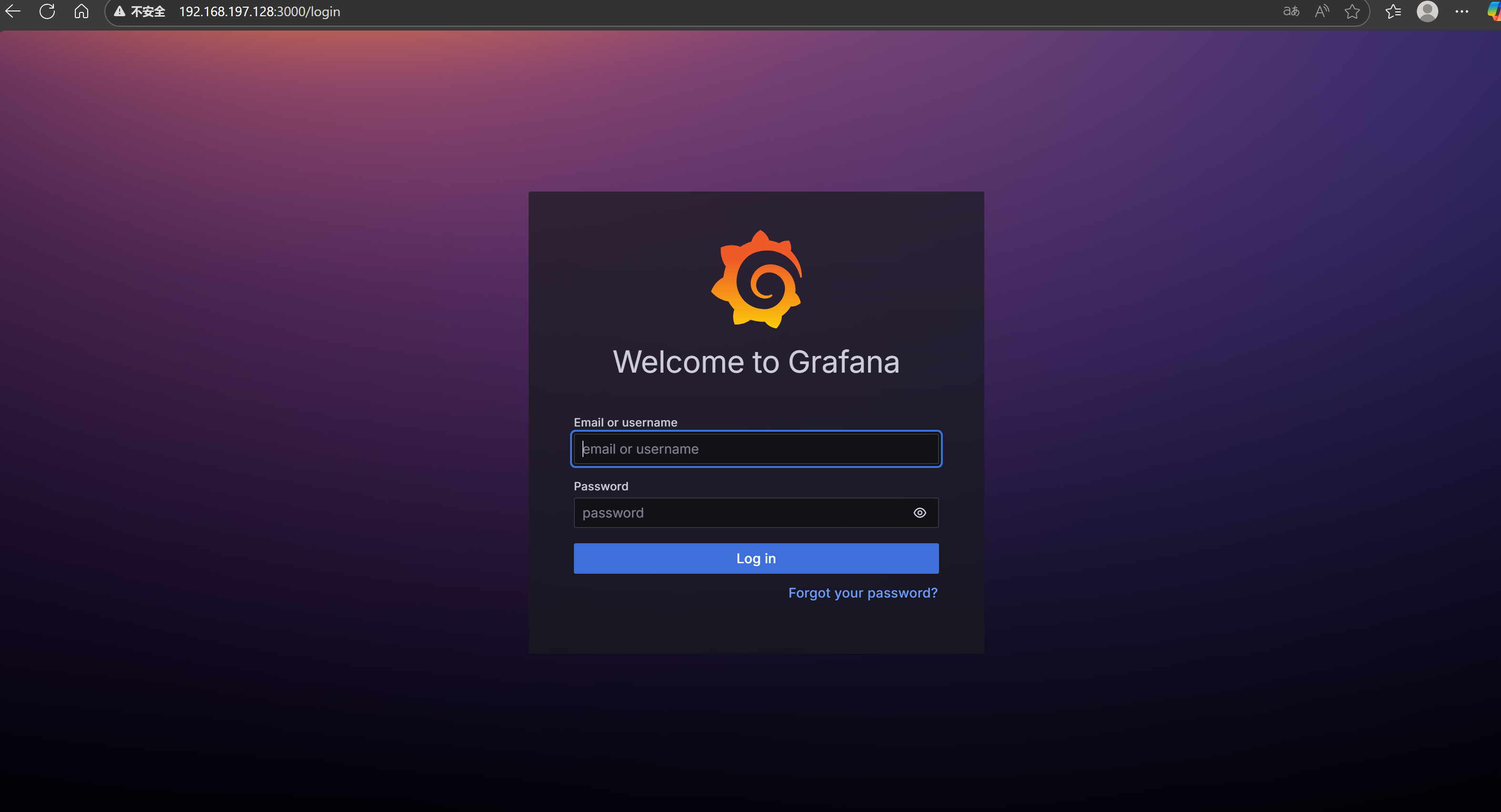This screenshot has width=1501, height=812.
Task: Click the Email or username label
Action: coord(625,422)
